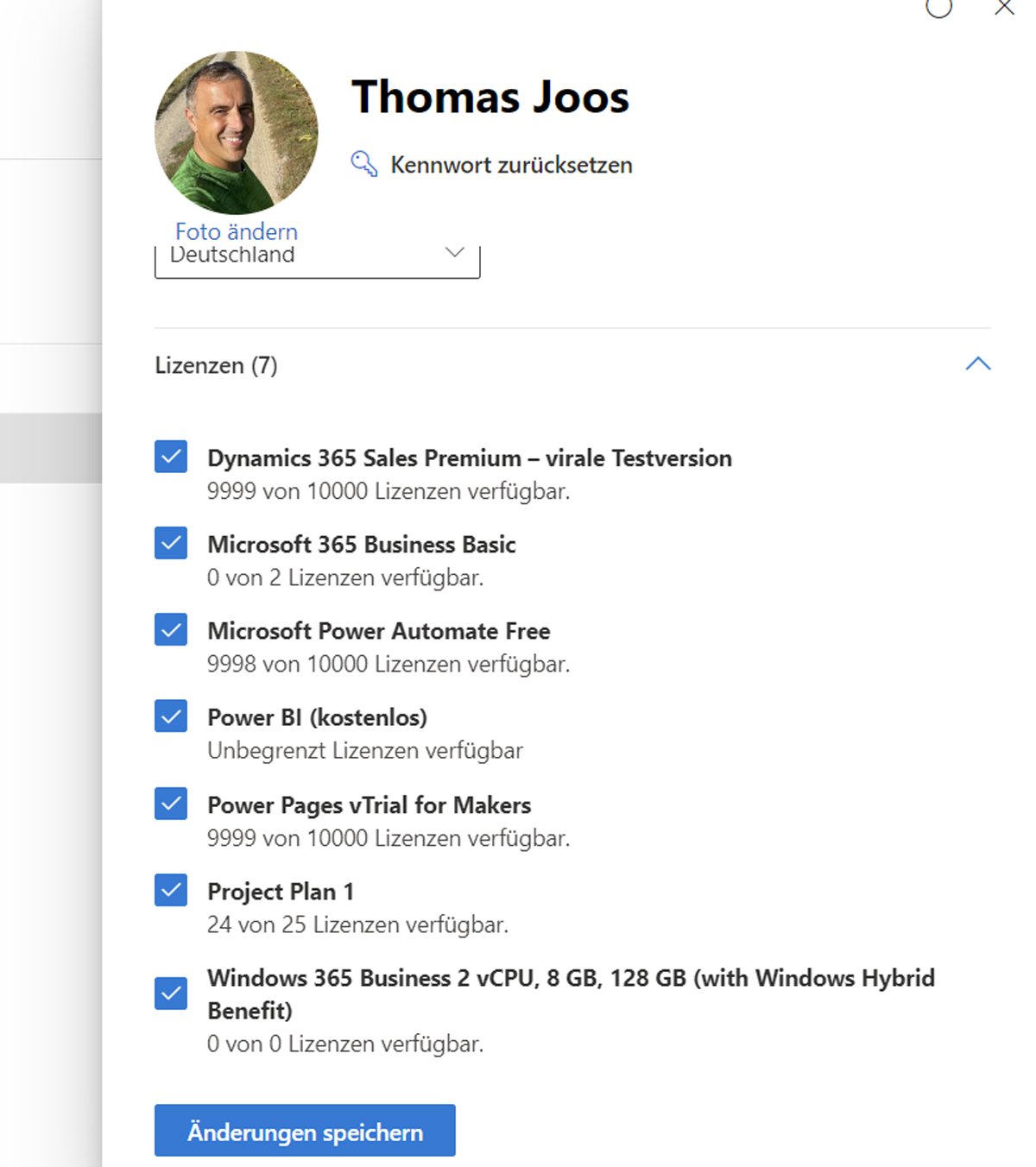This screenshot has width=1036, height=1167.
Task: Click '24 von 25 Lizenzen verfügbar' text
Action: [357, 924]
